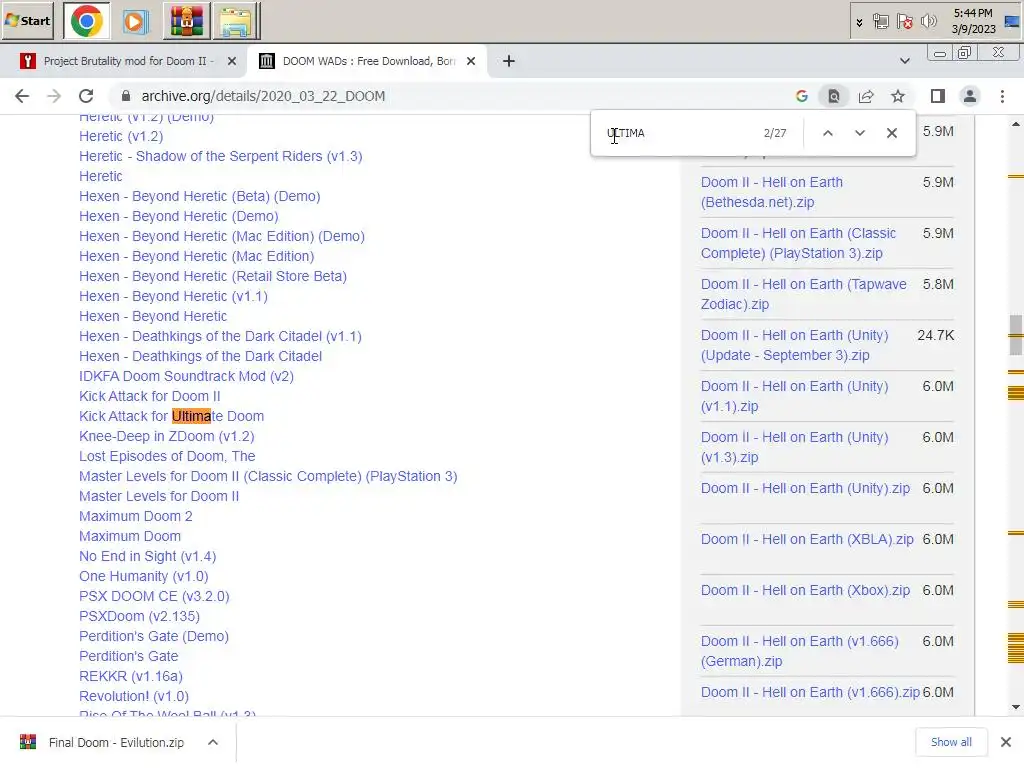Image resolution: width=1024 pixels, height=768 pixels.
Task: Open One Humanity (v1.0) link
Action: click(x=144, y=576)
